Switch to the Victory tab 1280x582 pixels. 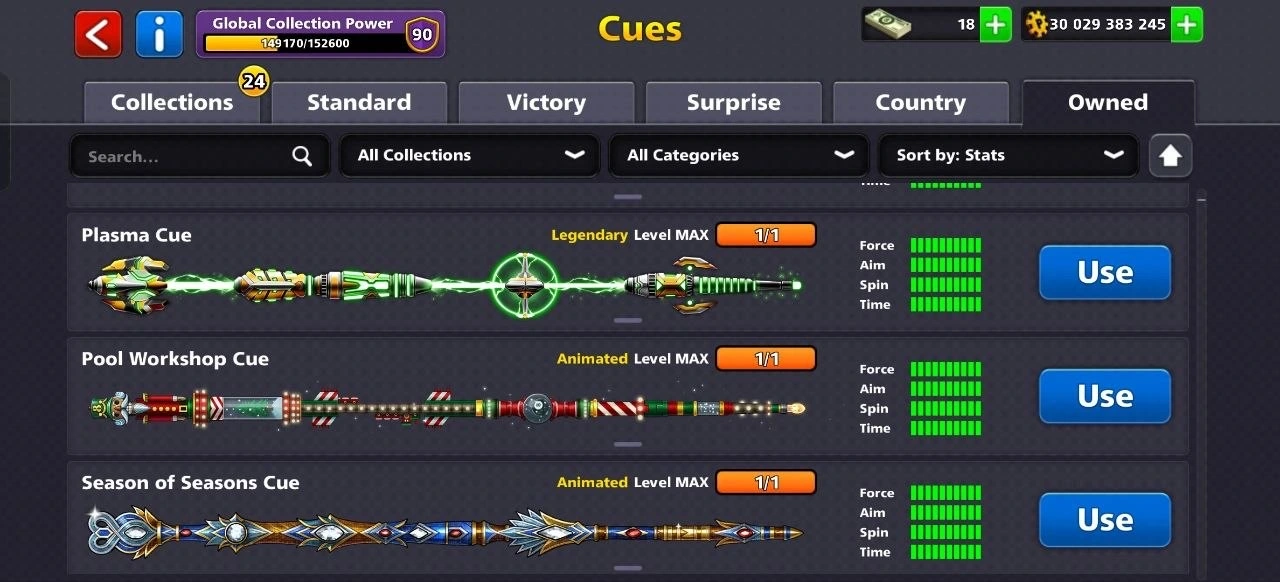[x=546, y=102]
